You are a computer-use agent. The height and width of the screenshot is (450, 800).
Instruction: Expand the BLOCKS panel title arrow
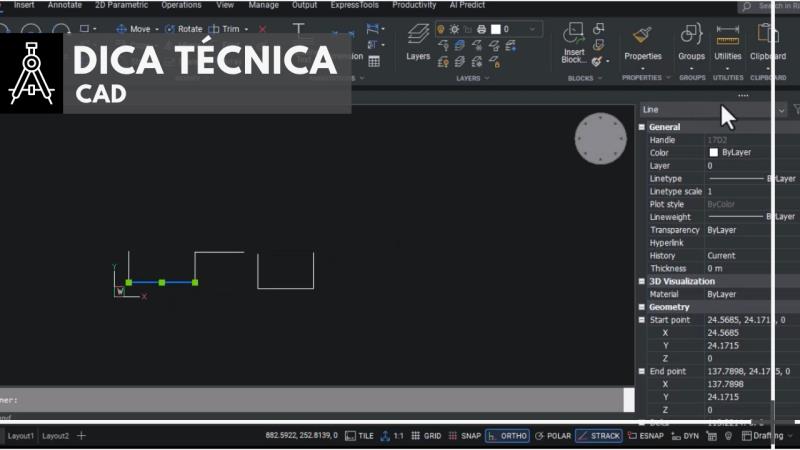coord(600,78)
